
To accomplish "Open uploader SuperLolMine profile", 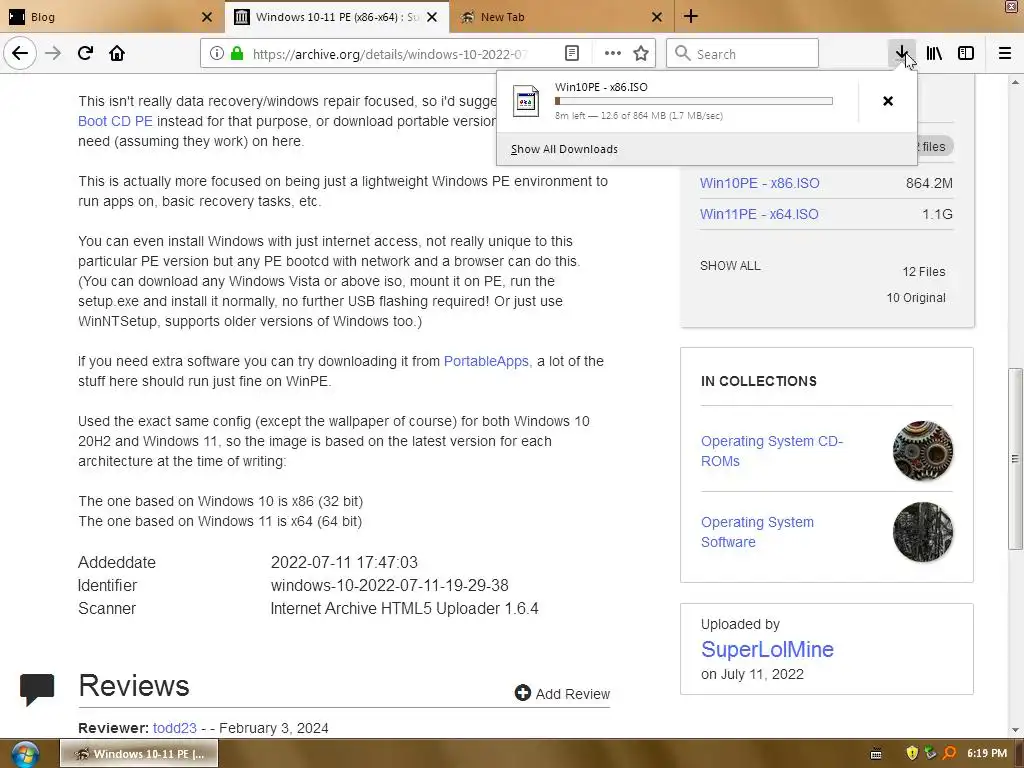I will pos(767,649).
